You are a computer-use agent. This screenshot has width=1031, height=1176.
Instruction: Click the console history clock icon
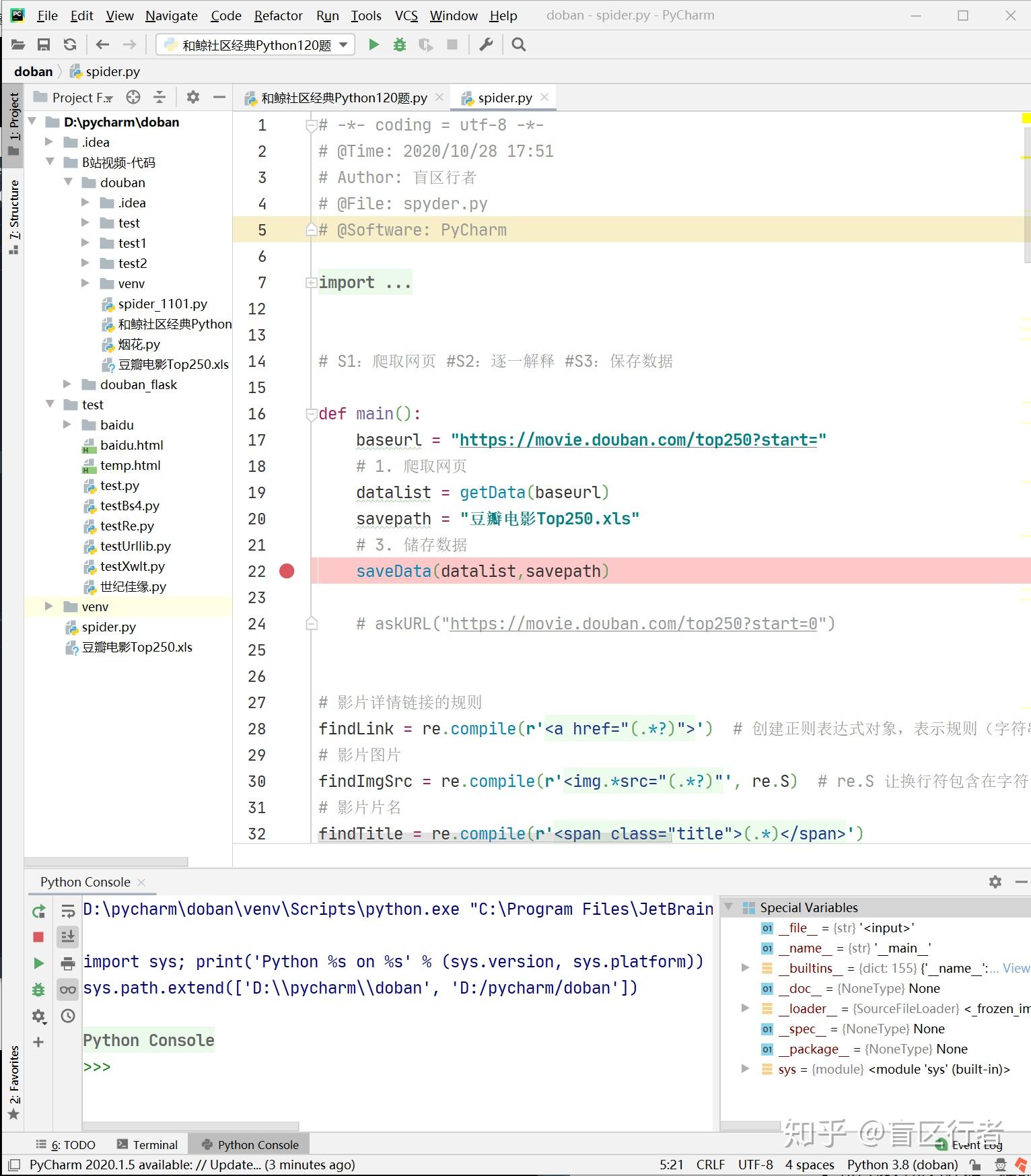pos(68,1016)
